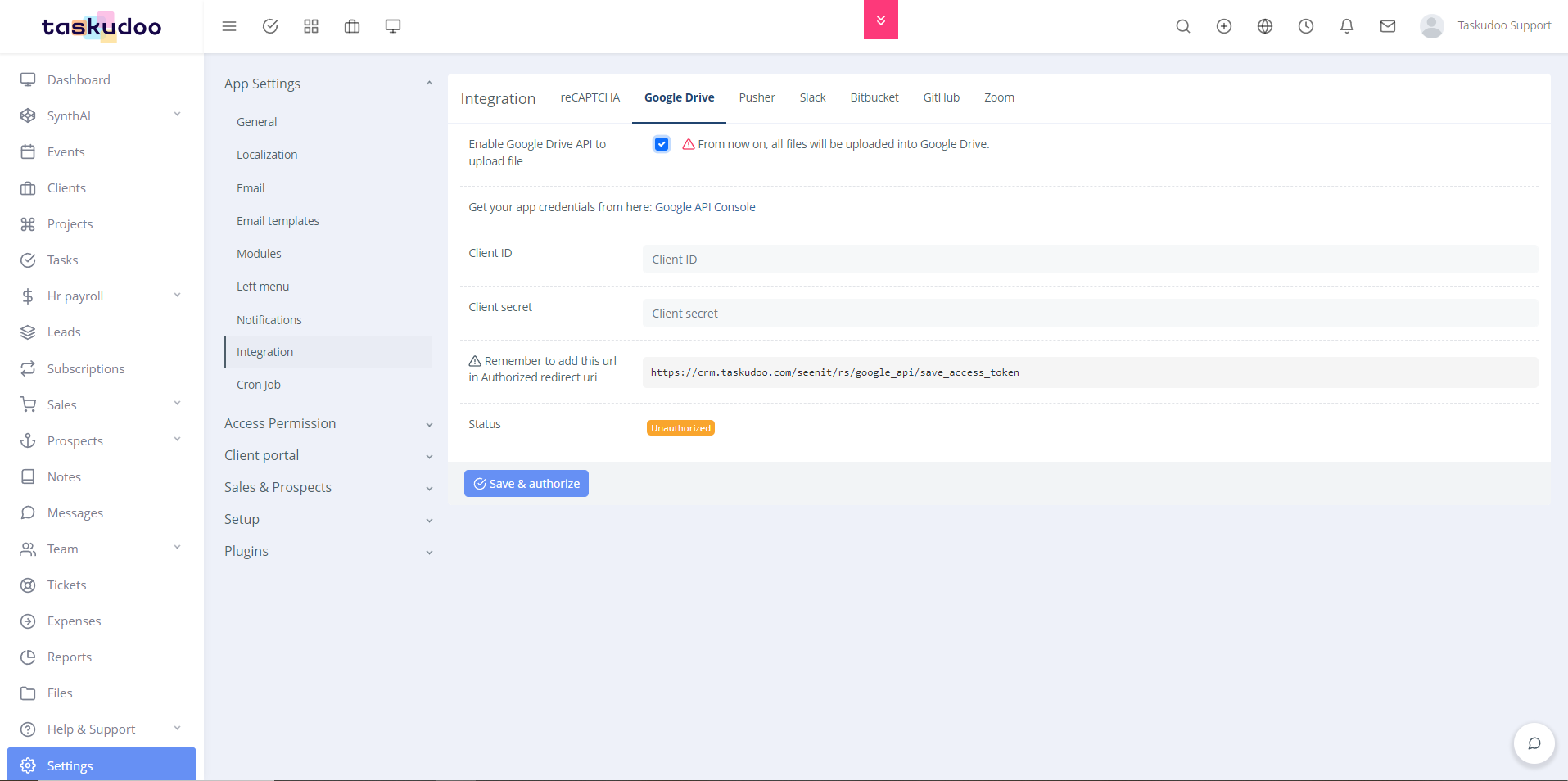
Task: Expand the Plugins section
Action: coord(328,551)
